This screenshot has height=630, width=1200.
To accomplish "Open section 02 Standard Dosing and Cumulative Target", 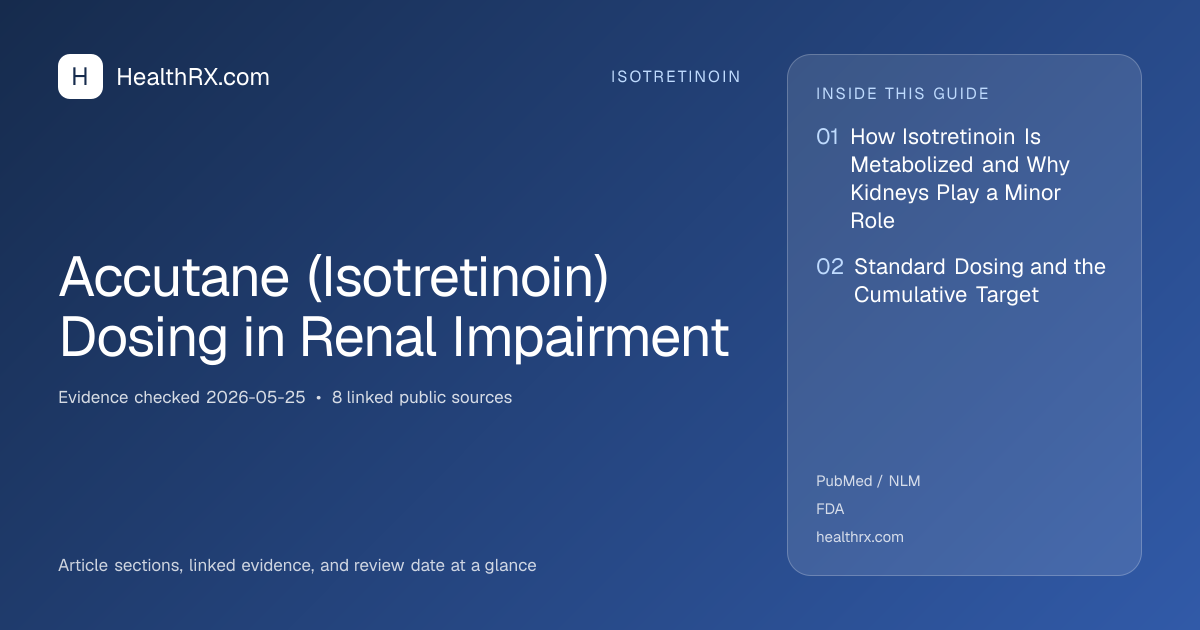I will (961, 281).
